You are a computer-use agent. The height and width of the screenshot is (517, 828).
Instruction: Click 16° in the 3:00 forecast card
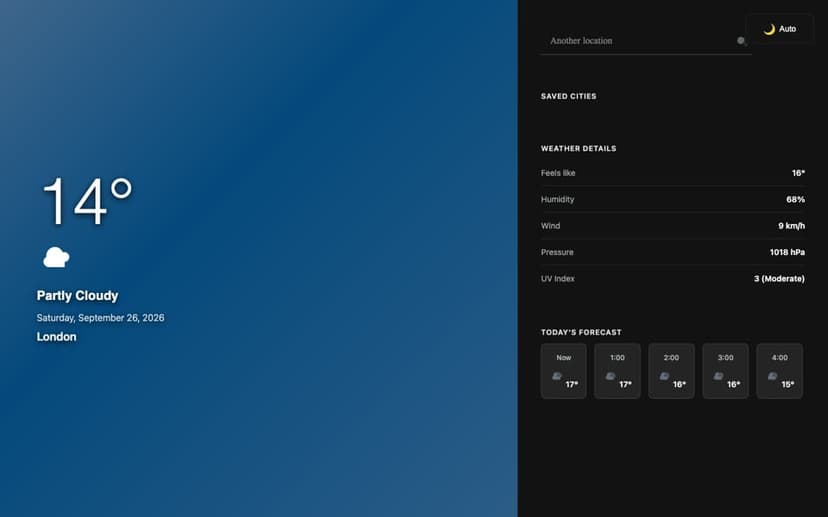pos(733,384)
